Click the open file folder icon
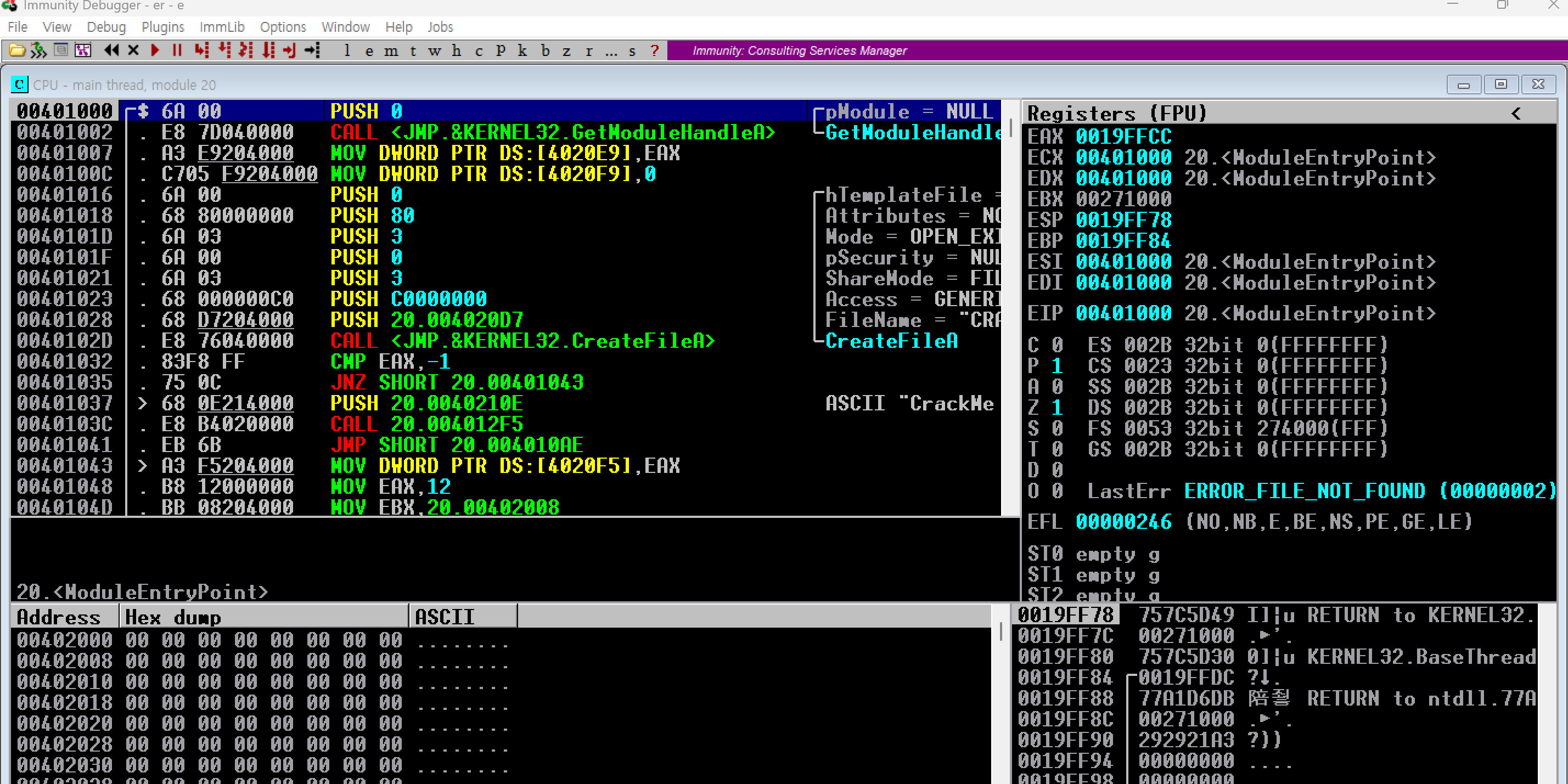This screenshot has height=784, width=1568. pos(17,50)
